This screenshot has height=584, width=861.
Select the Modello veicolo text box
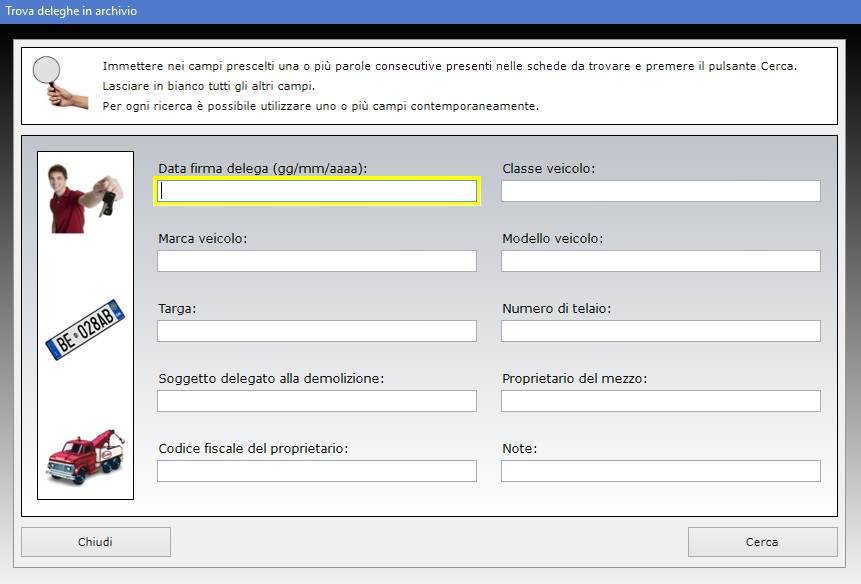tap(661, 261)
